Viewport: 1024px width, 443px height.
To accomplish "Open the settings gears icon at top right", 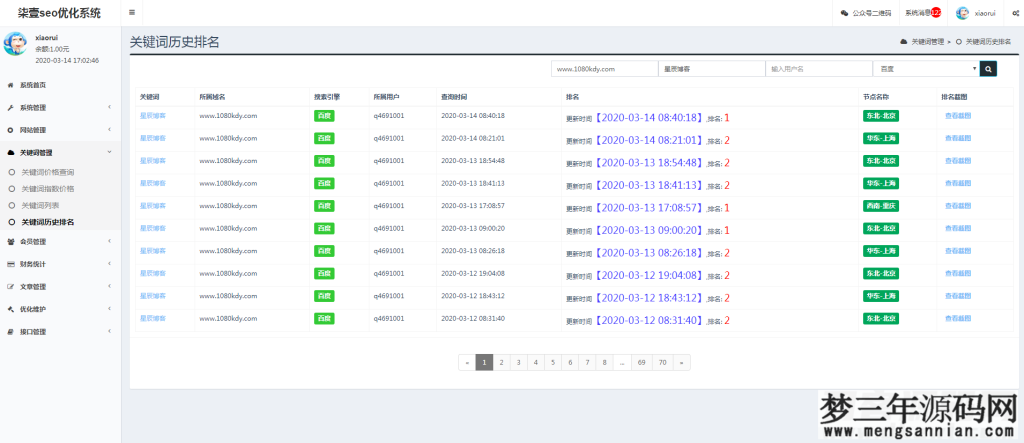I will 1015,13.
